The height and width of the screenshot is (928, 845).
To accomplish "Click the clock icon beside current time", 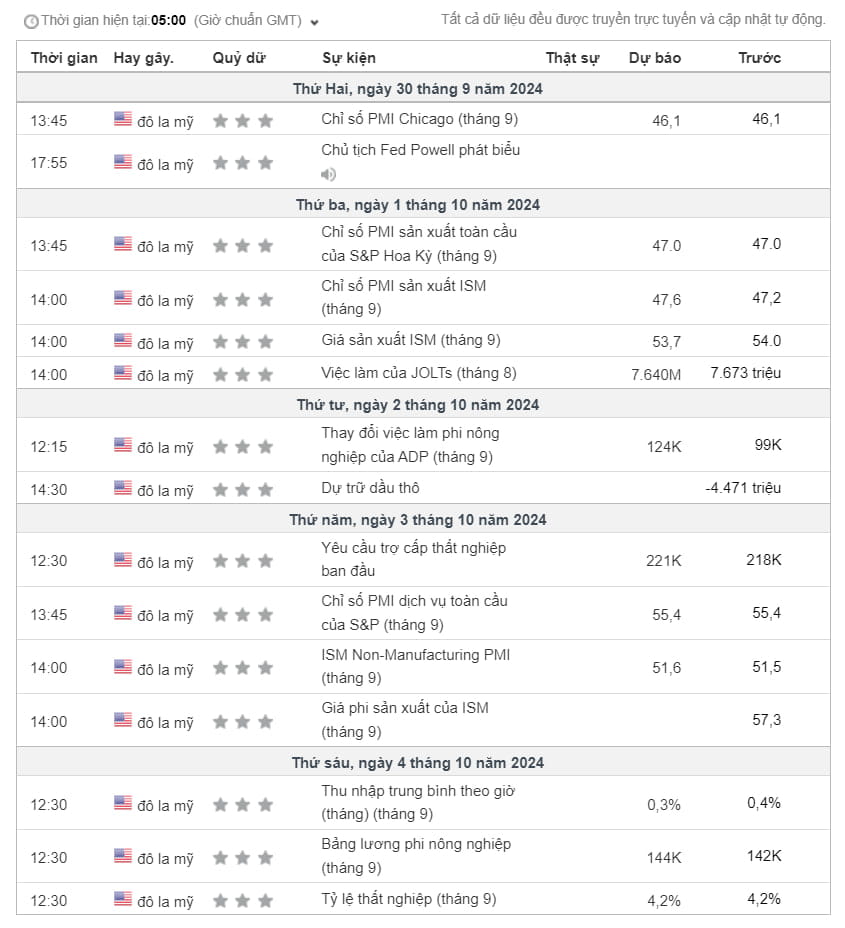I will 31,21.
